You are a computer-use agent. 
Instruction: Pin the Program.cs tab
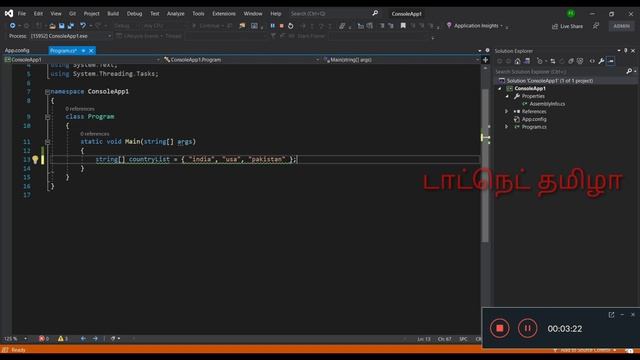pos(83,51)
